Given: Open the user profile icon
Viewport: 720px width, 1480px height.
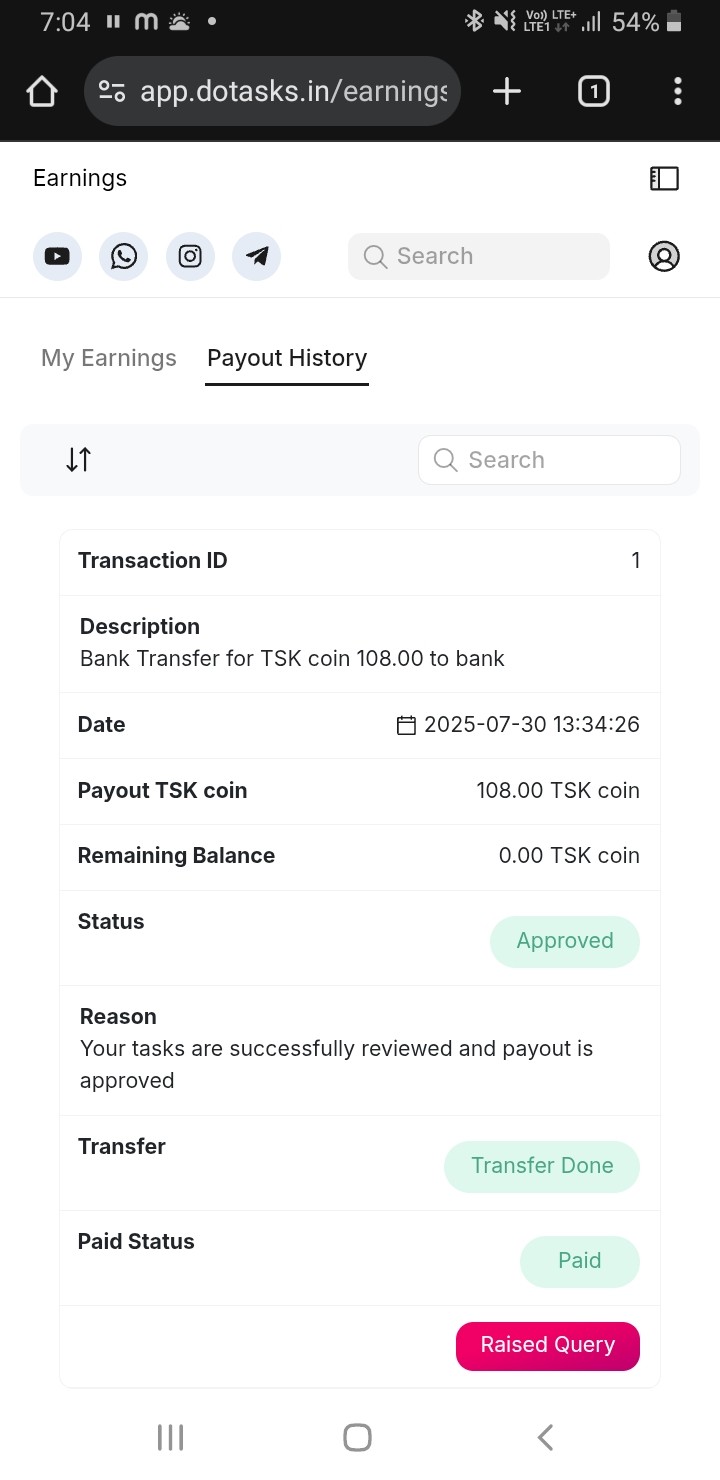Looking at the screenshot, I should coord(664,256).
